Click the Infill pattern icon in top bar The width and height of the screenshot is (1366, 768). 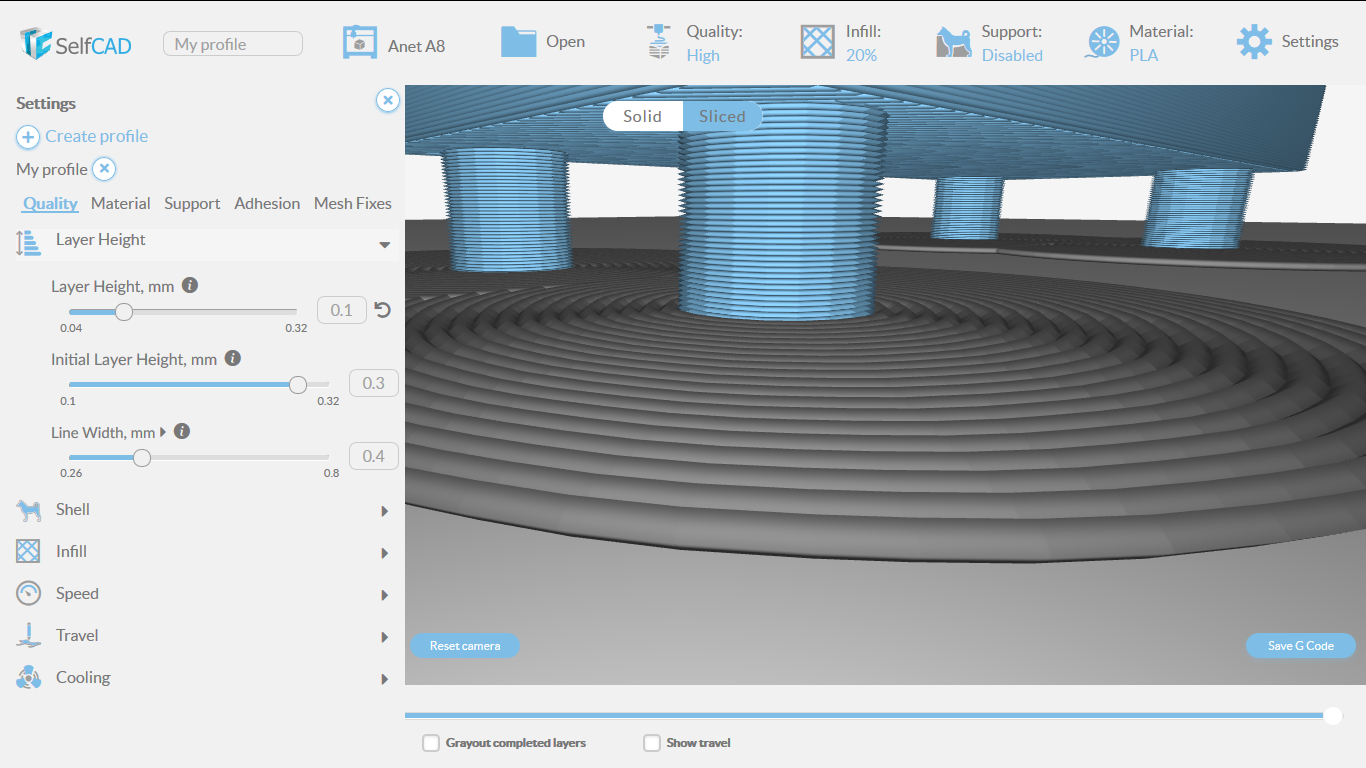817,42
